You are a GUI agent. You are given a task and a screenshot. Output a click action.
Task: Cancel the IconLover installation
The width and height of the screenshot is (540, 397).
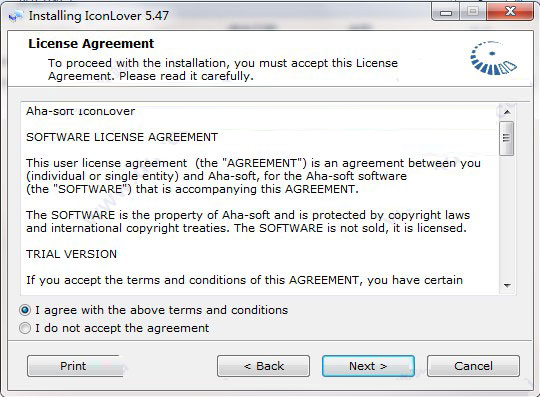point(473,366)
